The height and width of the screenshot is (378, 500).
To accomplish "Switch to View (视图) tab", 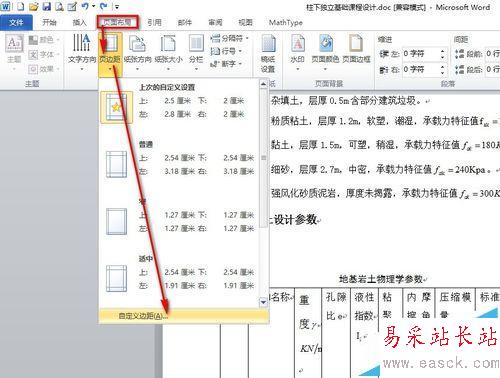I will pos(245,22).
